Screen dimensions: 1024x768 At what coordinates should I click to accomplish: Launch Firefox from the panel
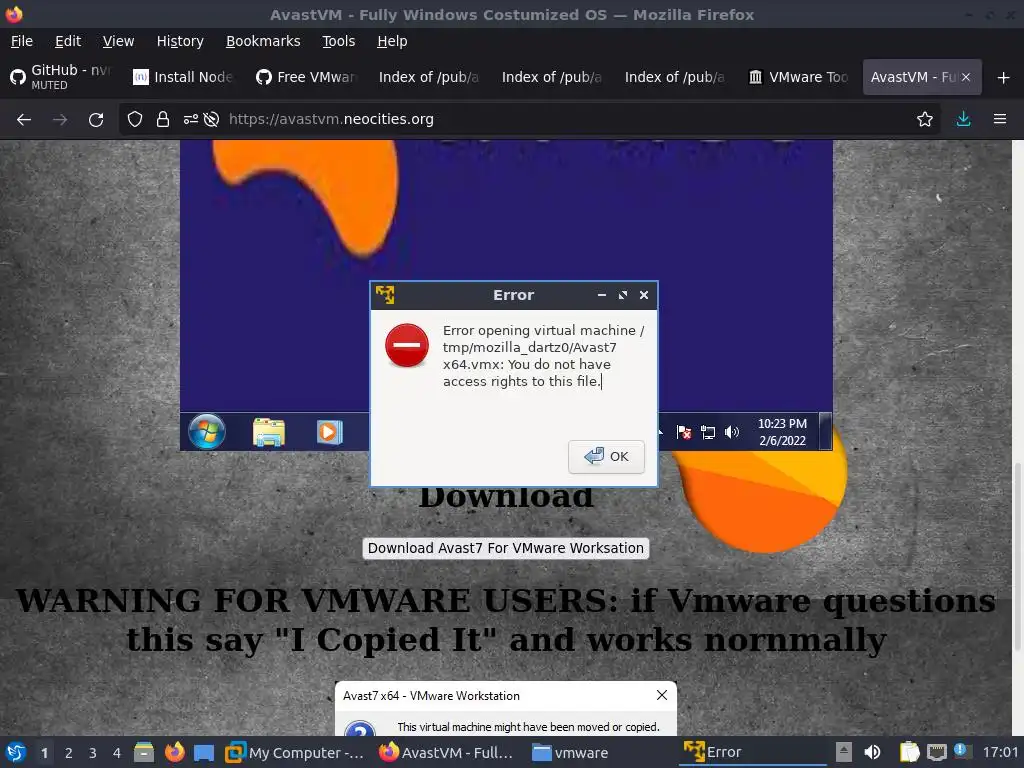coord(174,752)
